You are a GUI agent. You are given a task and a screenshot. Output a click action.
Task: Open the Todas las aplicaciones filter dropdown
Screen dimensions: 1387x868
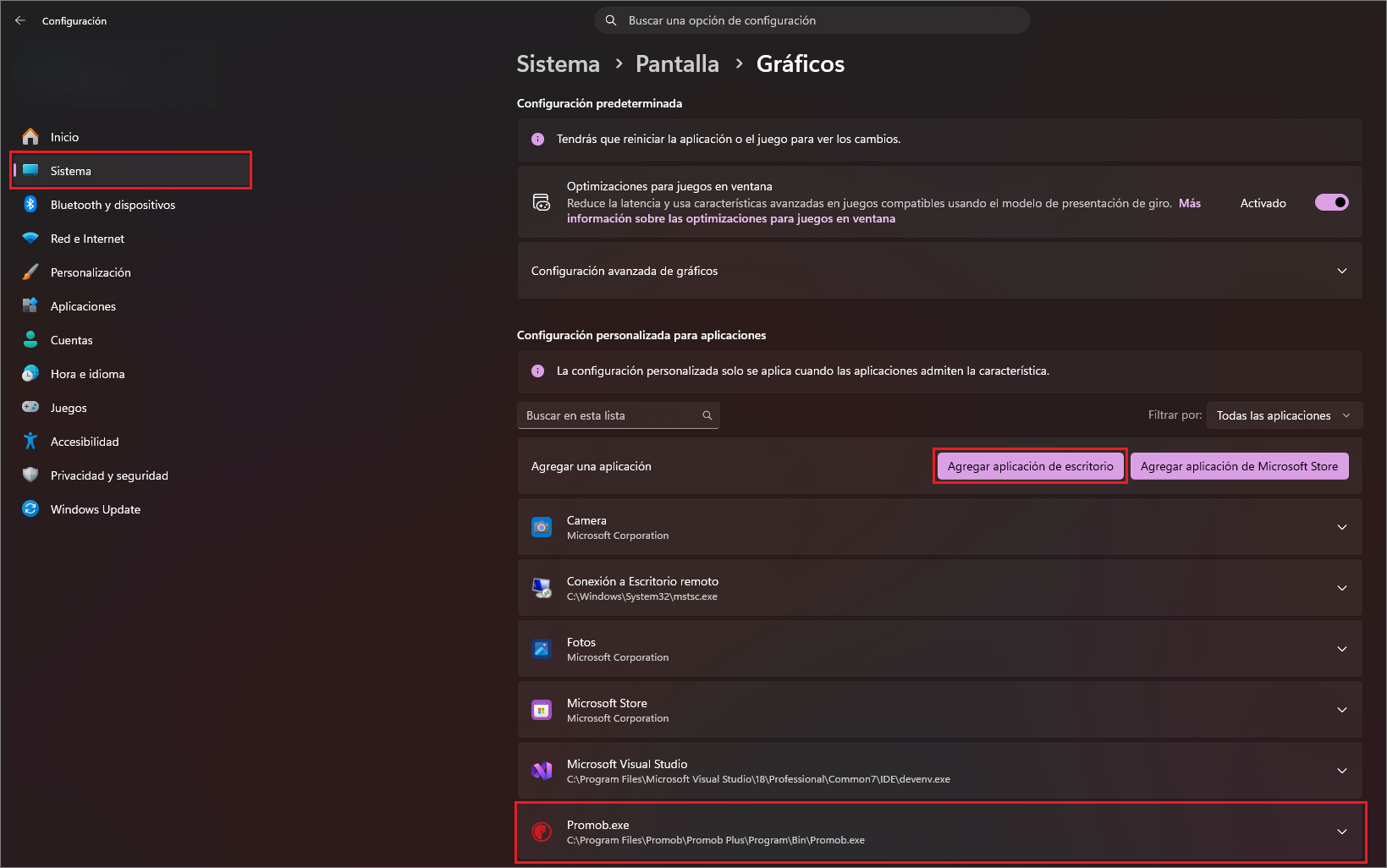tap(1284, 415)
